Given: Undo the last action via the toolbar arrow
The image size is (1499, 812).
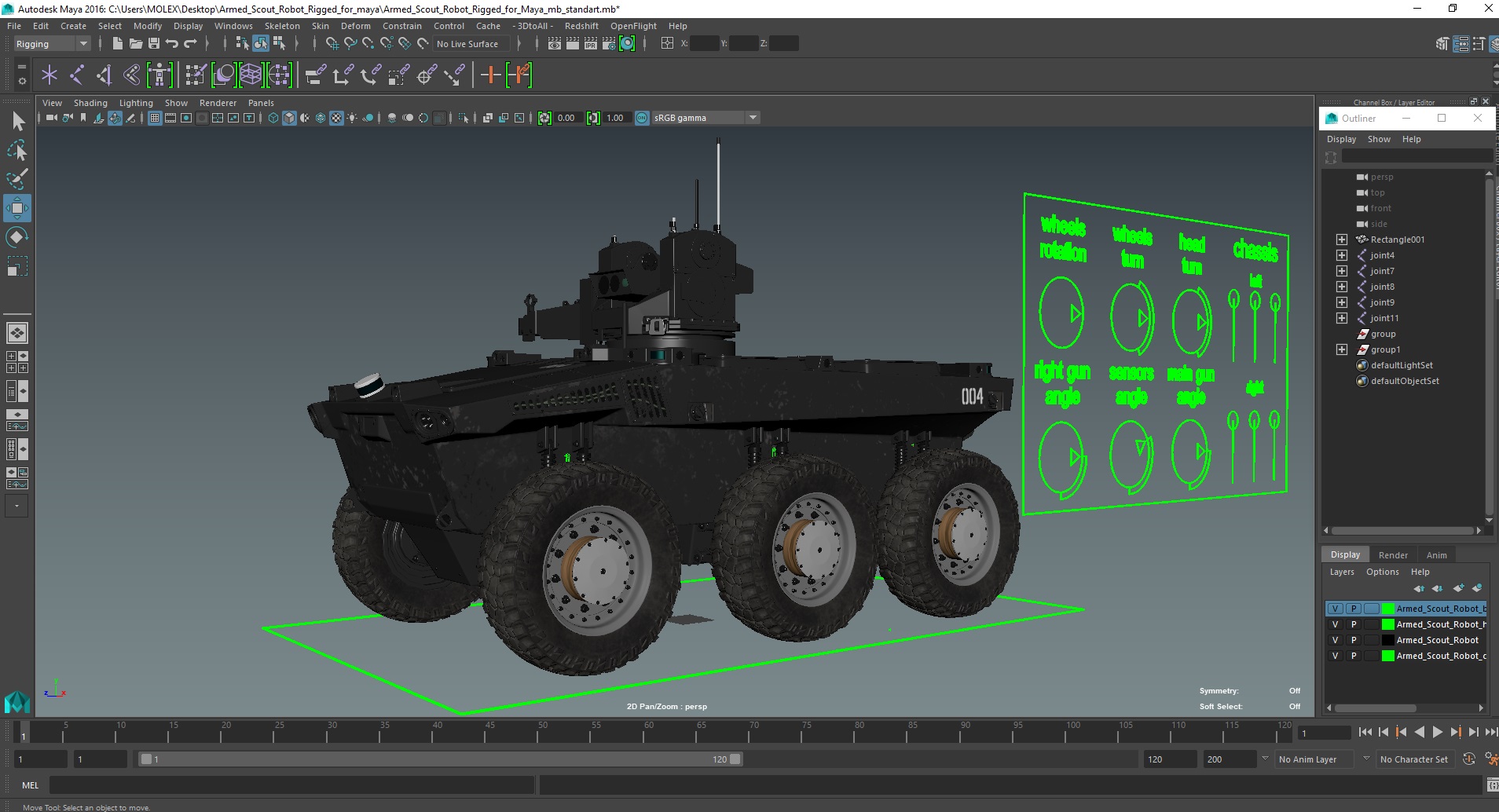Looking at the screenshot, I should pyautogui.click(x=172, y=43).
